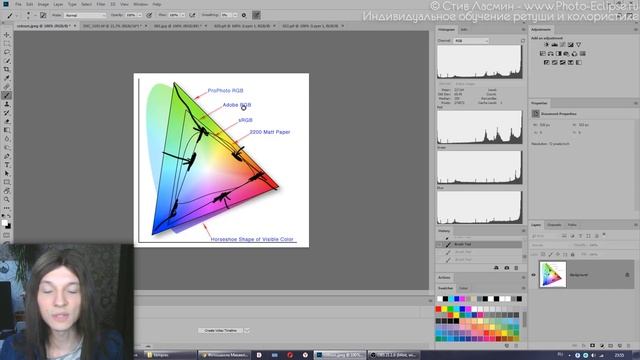The height and width of the screenshot is (360, 640).
Task: Switch to the Channels tab
Action: click(554, 225)
